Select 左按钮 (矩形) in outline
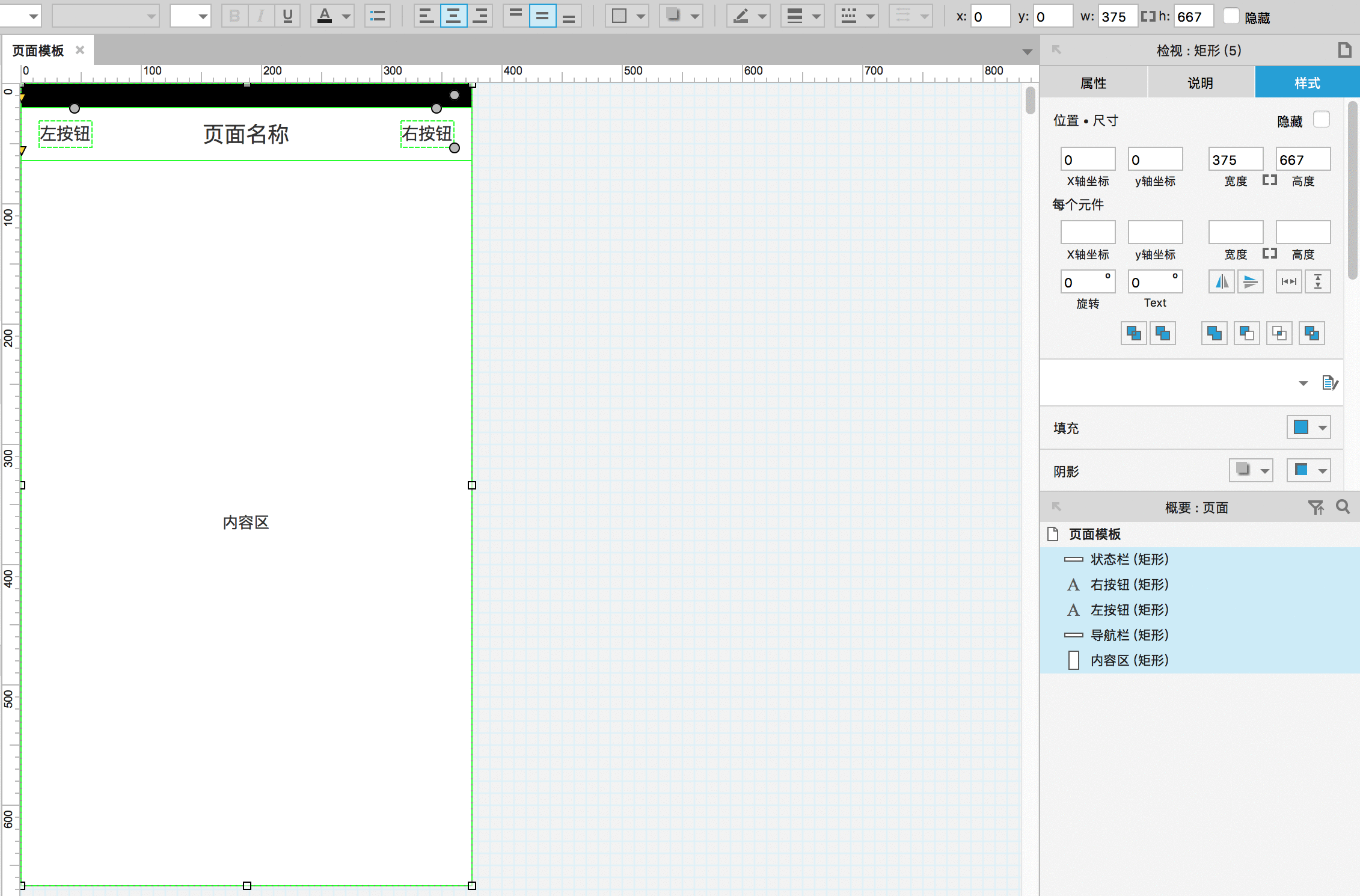This screenshot has width=1360, height=896. pyautogui.click(x=1200, y=610)
